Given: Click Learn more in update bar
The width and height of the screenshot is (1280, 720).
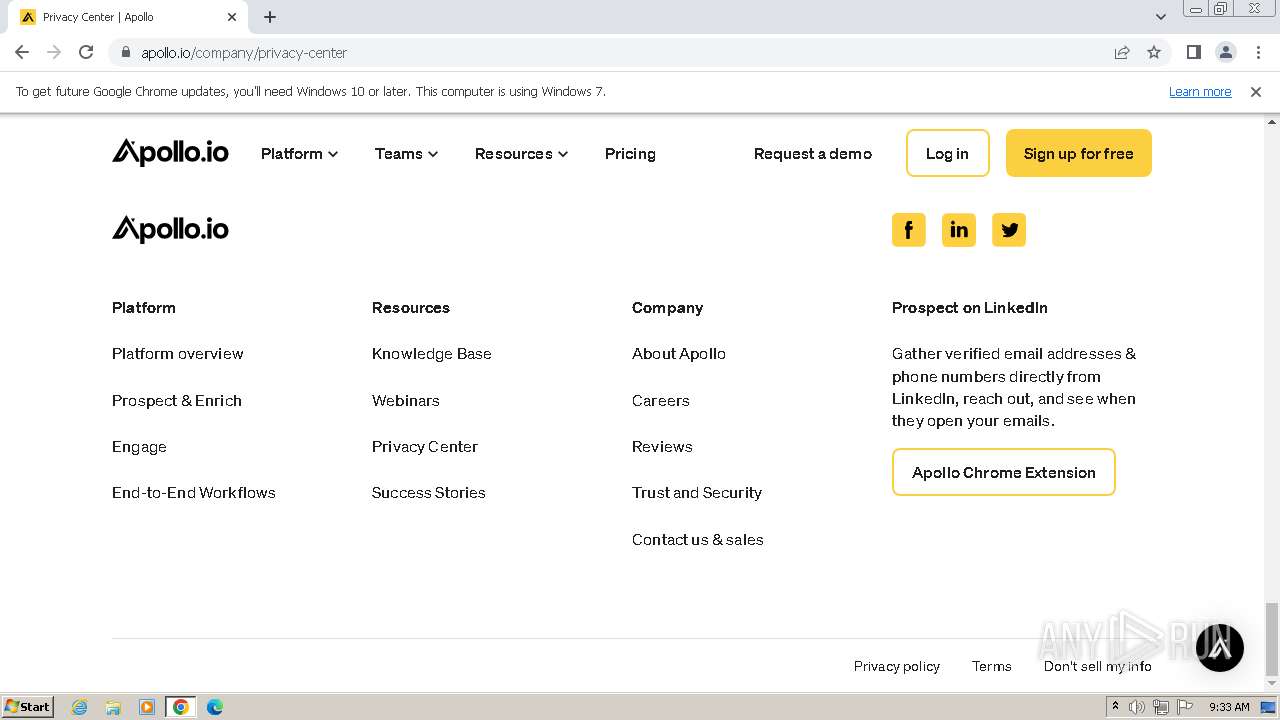Looking at the screenshot, I should tap(1199, 91).
